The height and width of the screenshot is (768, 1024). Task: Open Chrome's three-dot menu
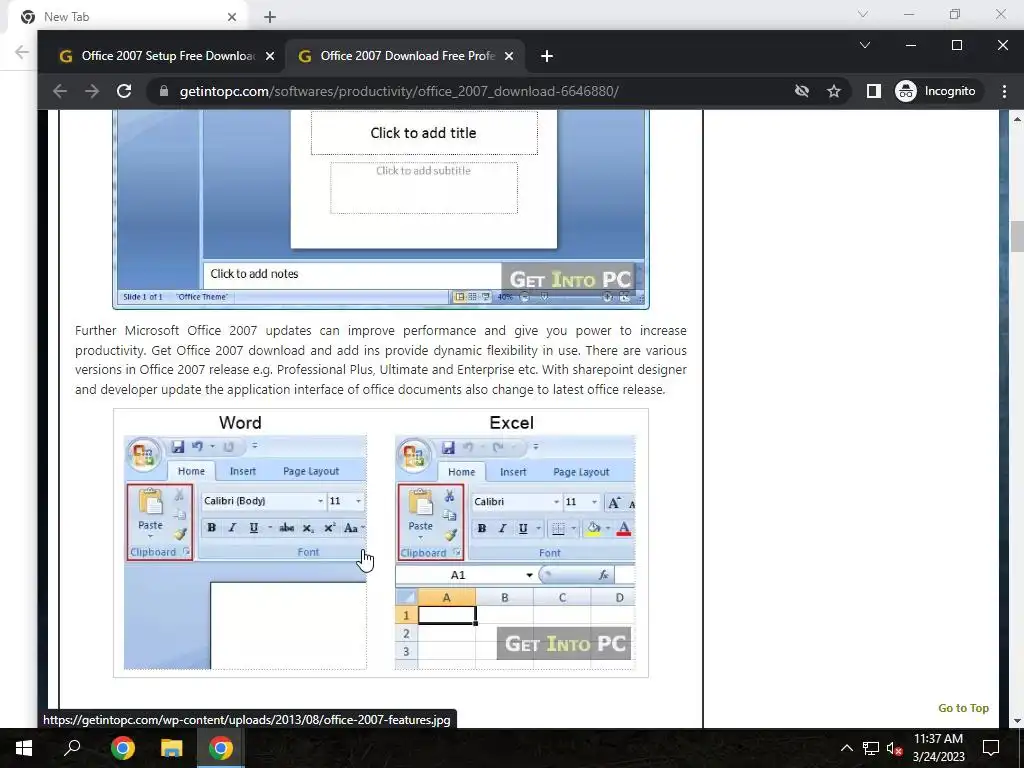[1004, 91]
